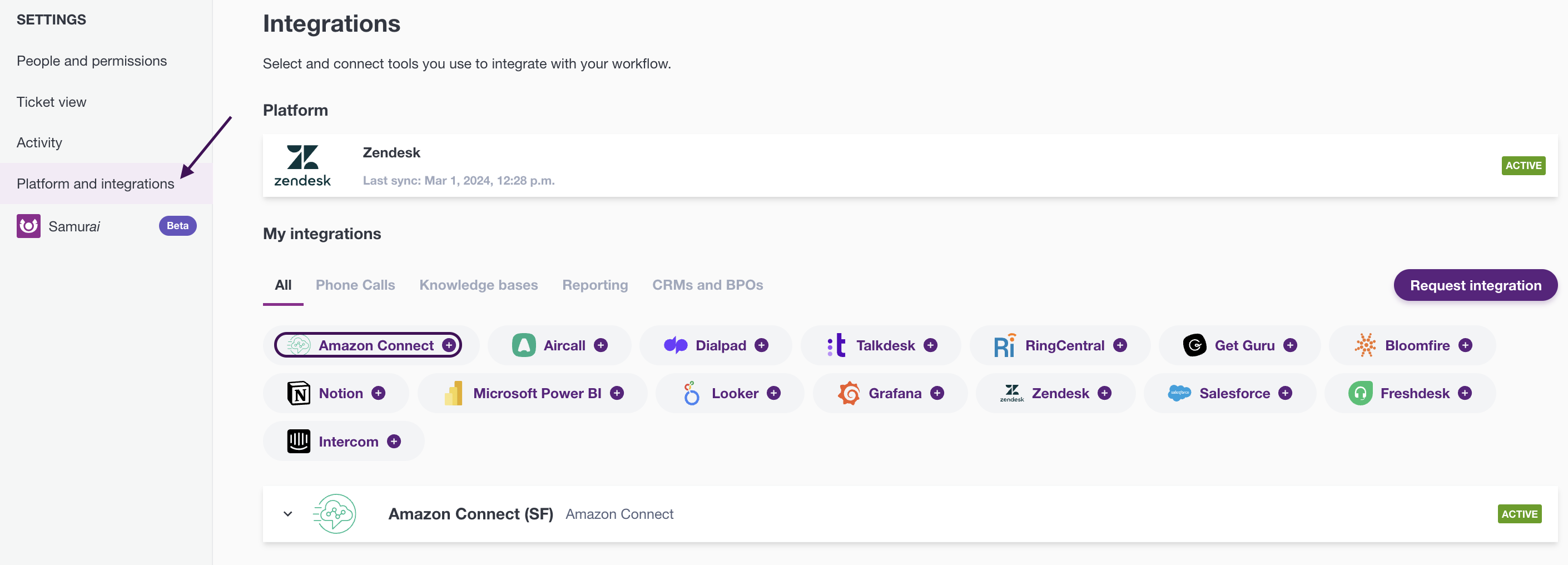
Task: Click the Talkdesk logo icon
Action: [836, 345]
